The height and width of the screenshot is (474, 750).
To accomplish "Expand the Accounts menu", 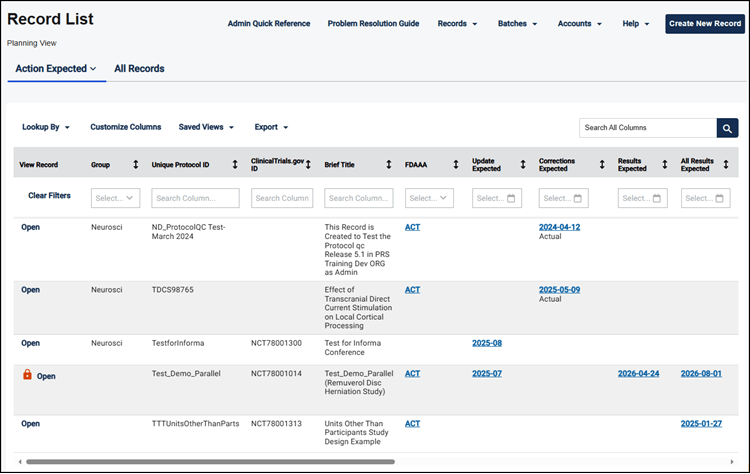I will (x=580, y=23).
